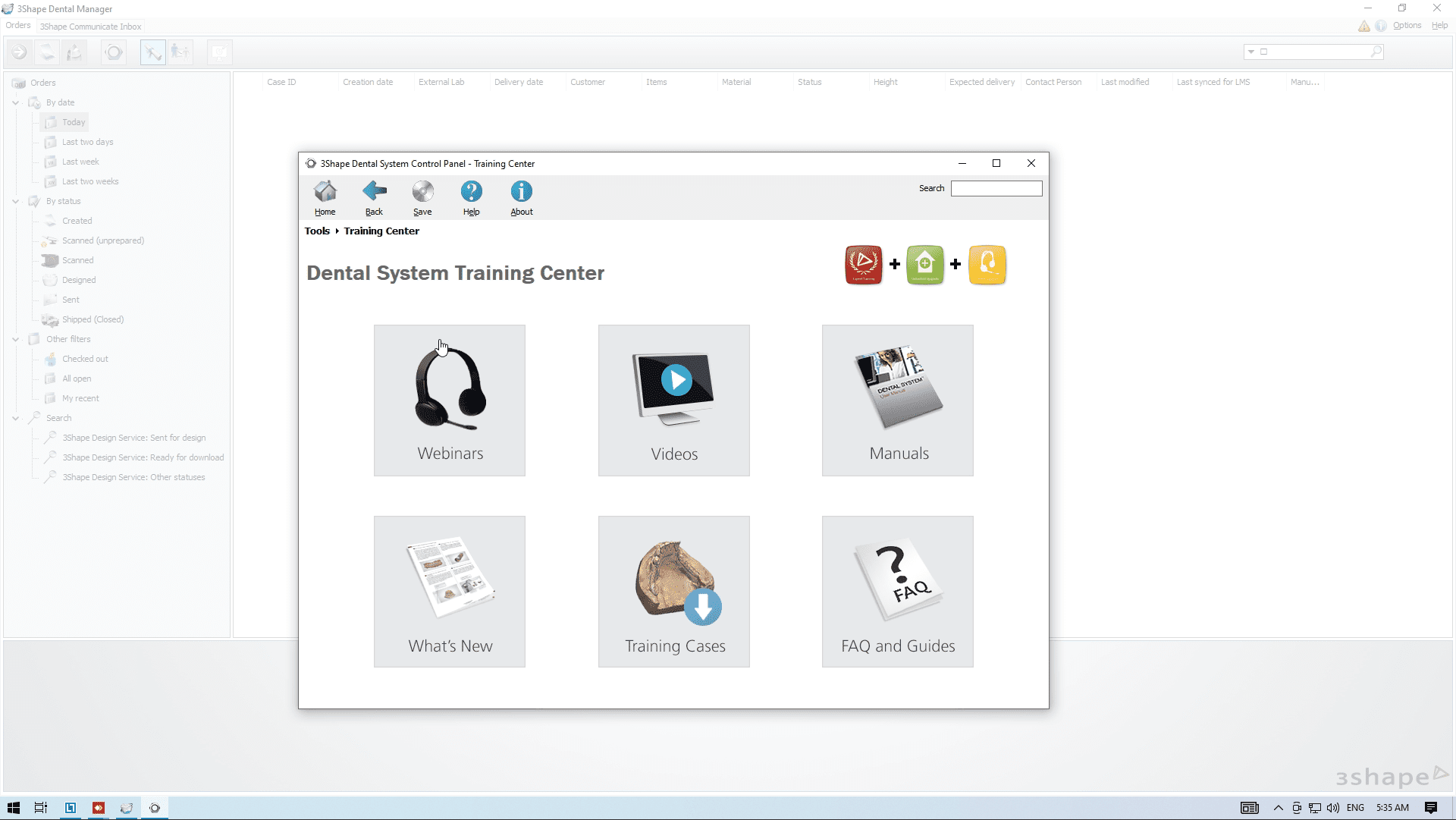Open the Videos monitor tile
Screen dimensions: 1456x820
(x=673, y=401)
